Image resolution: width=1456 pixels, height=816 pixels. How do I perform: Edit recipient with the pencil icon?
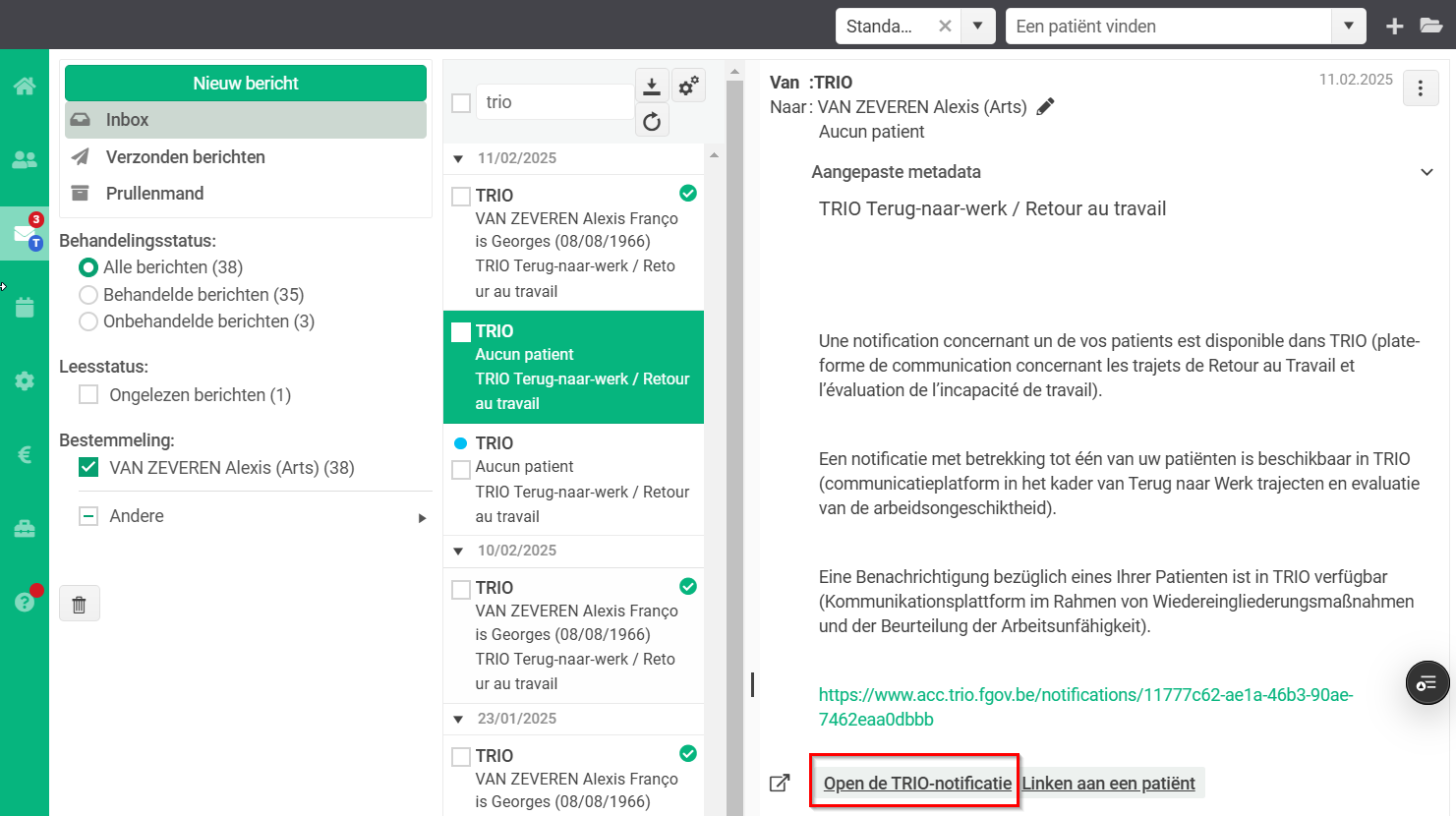click(x=1046, y=106)
